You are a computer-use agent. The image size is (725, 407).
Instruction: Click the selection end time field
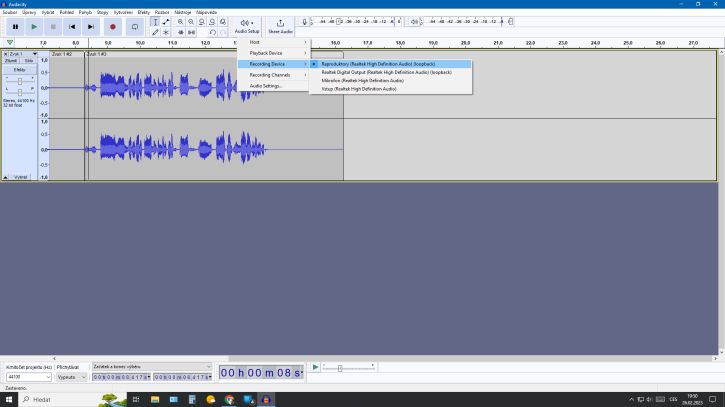183,377
